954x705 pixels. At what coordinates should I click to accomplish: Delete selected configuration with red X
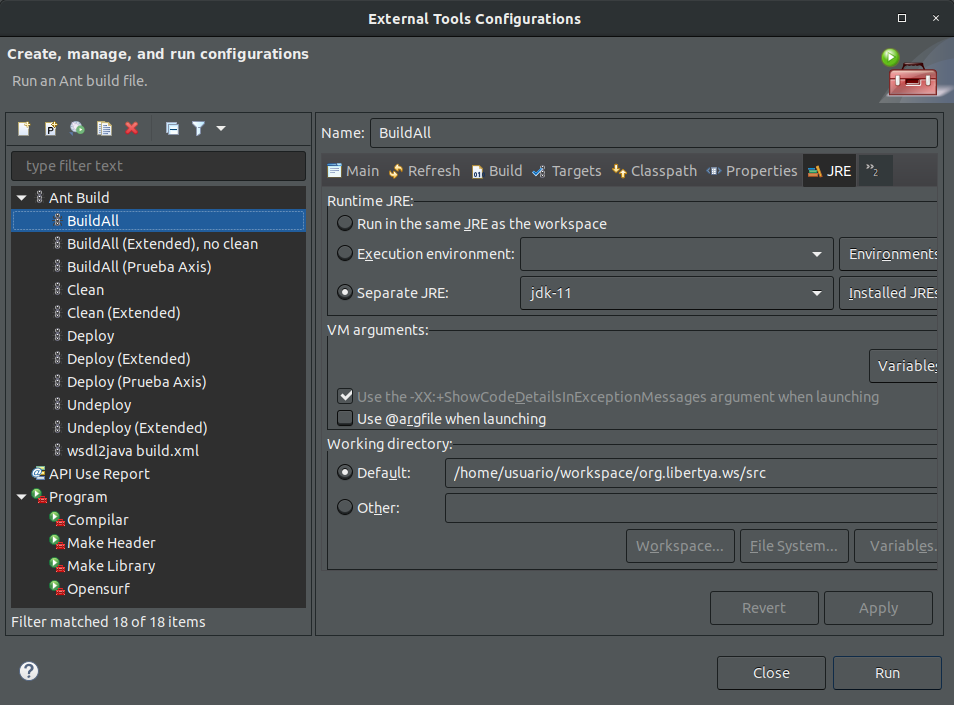click(131, 128)
